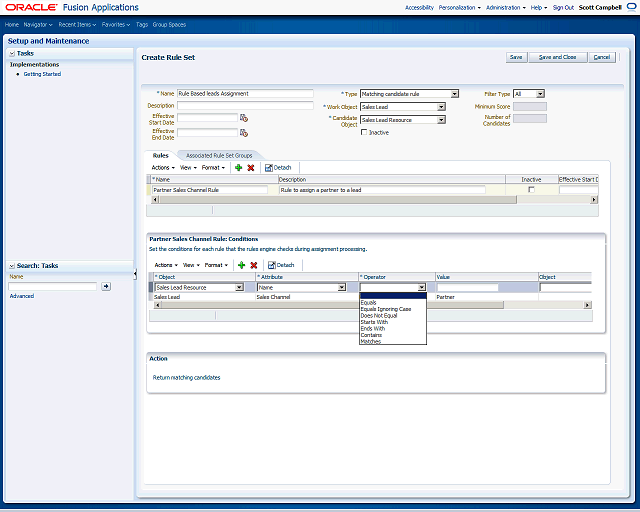Select the Rules tab
Screen dimensions: 640x512
coord(160,156)
